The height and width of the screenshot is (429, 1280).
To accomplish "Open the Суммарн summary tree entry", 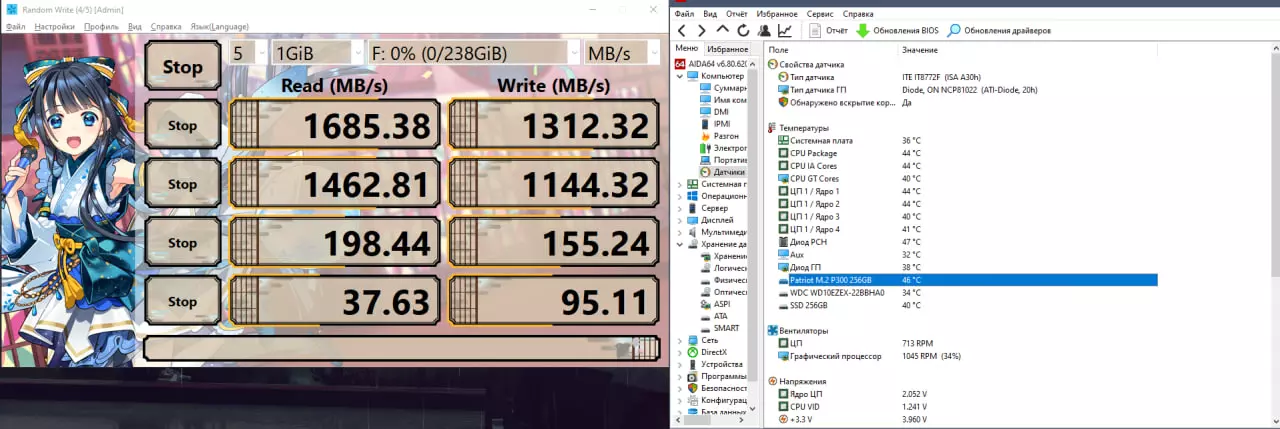I will coord(723,88).
